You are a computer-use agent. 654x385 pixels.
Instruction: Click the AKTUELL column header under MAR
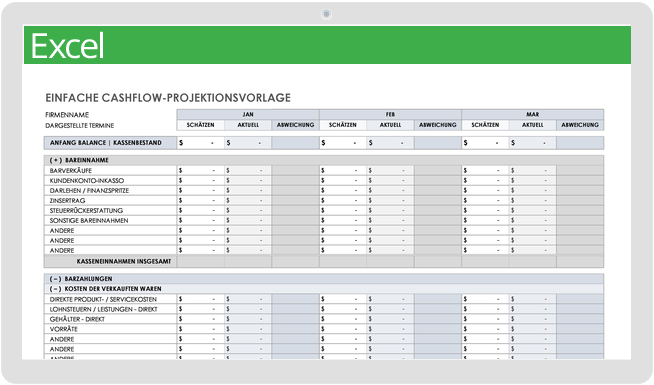pyautogui.click(x=533, y=125)
